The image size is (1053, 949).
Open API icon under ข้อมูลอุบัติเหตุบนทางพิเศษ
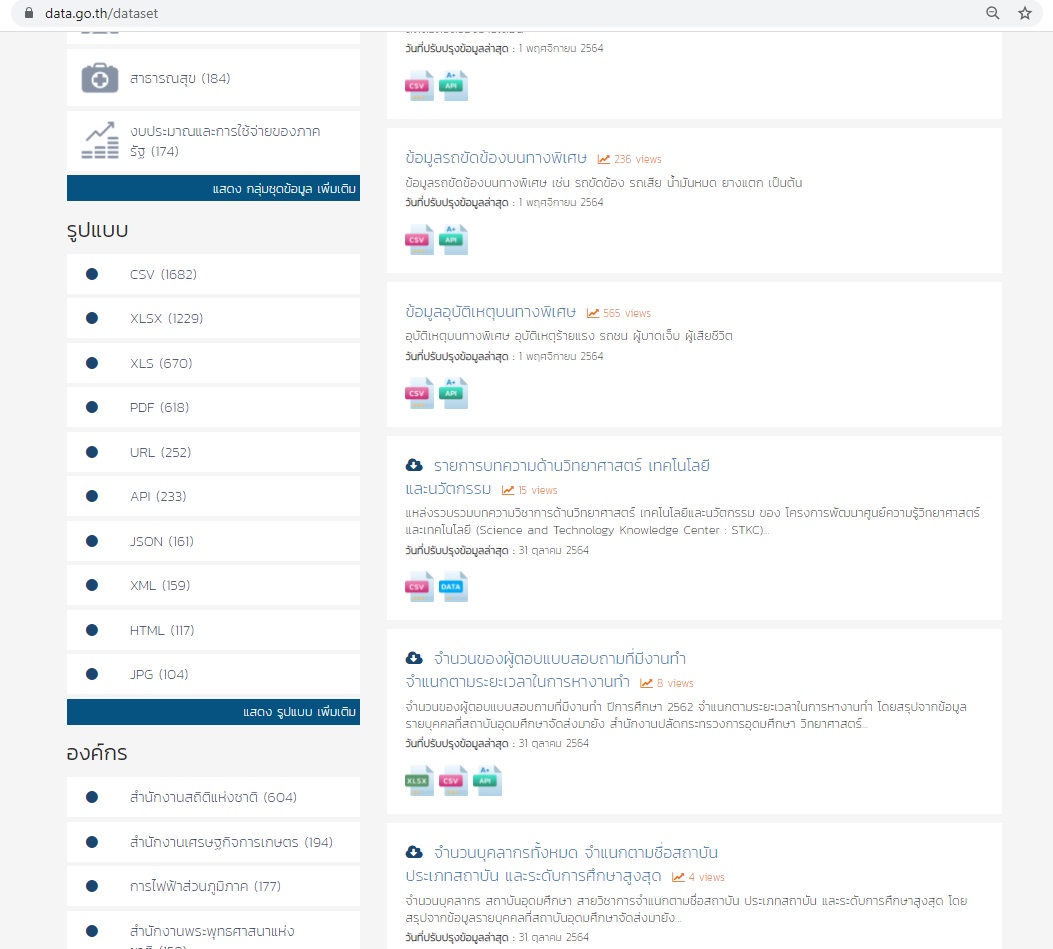tap(453, 394)
